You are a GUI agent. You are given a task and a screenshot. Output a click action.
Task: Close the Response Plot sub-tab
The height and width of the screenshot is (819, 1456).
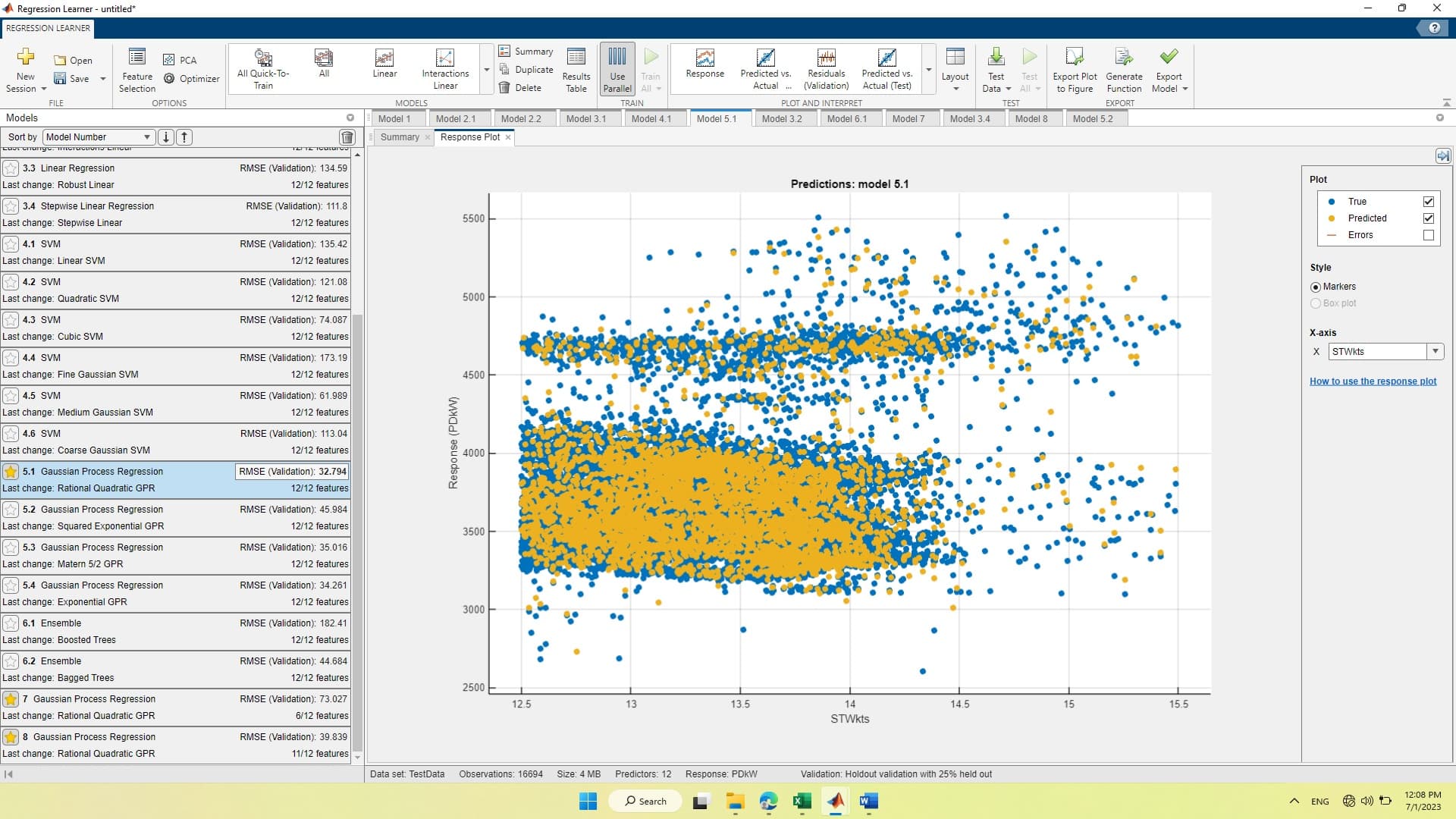(508, 137)
